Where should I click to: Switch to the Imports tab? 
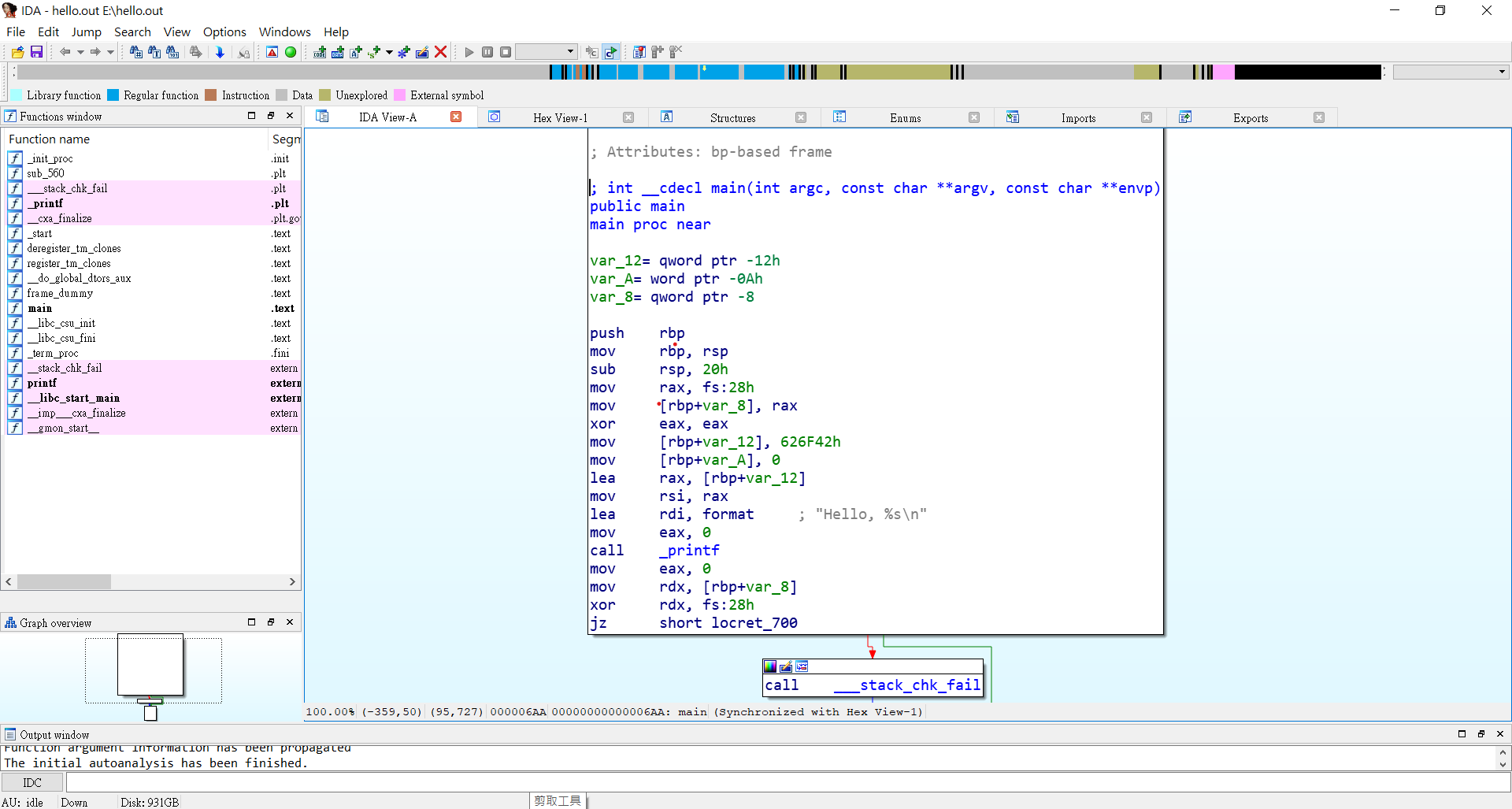click(1078, 118)
